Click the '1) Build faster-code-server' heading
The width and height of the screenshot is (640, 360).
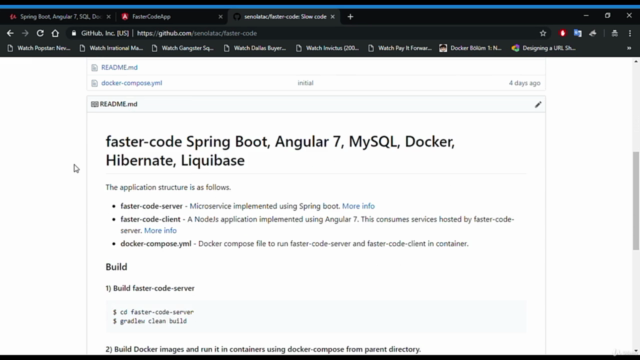(x=150, y=288)
